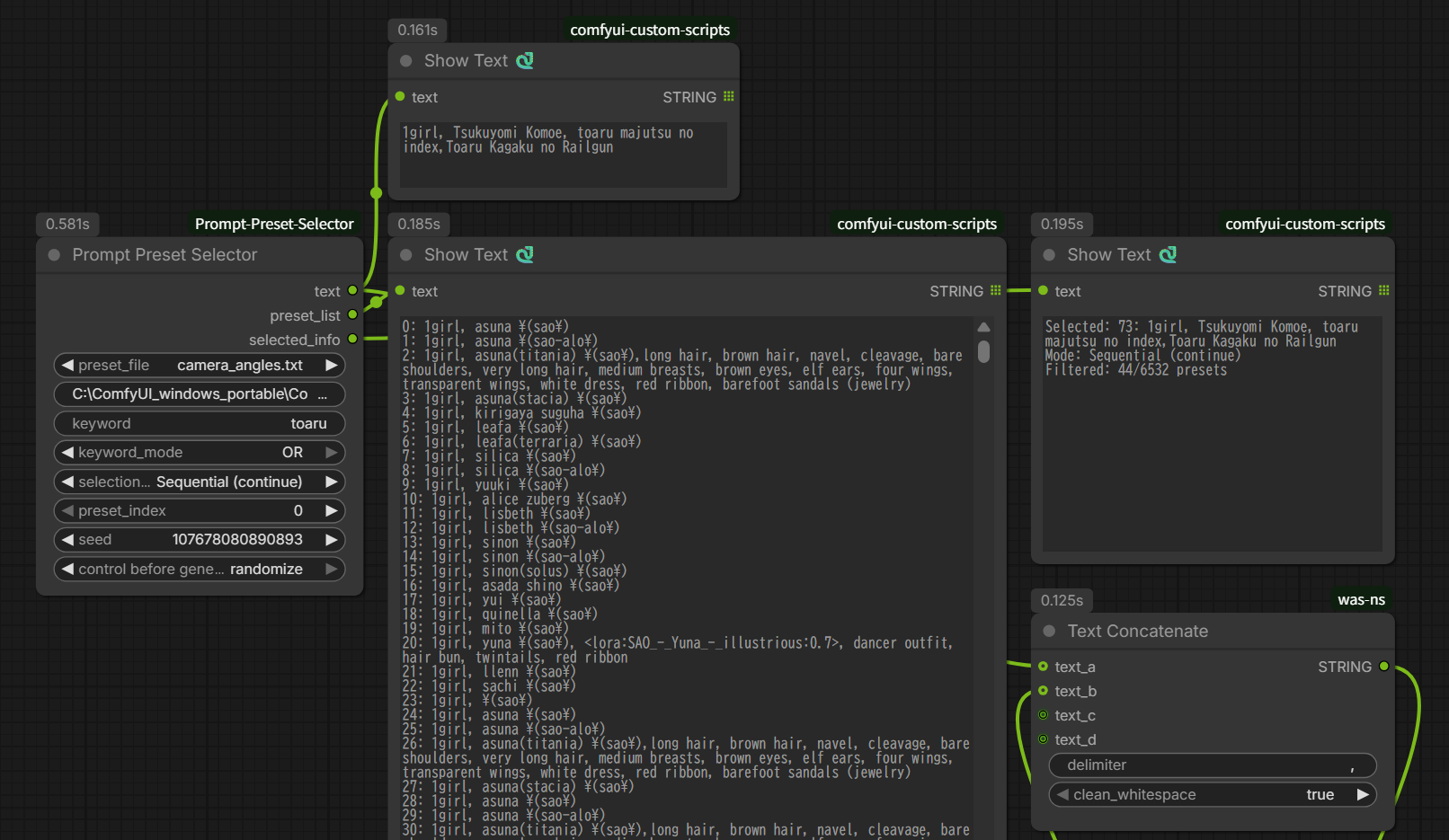Image resolution: width=1449 pixels, height=840 pixels.
Task: Edit the delimiter field in Text Concatenate
Action: [1213, 765]
